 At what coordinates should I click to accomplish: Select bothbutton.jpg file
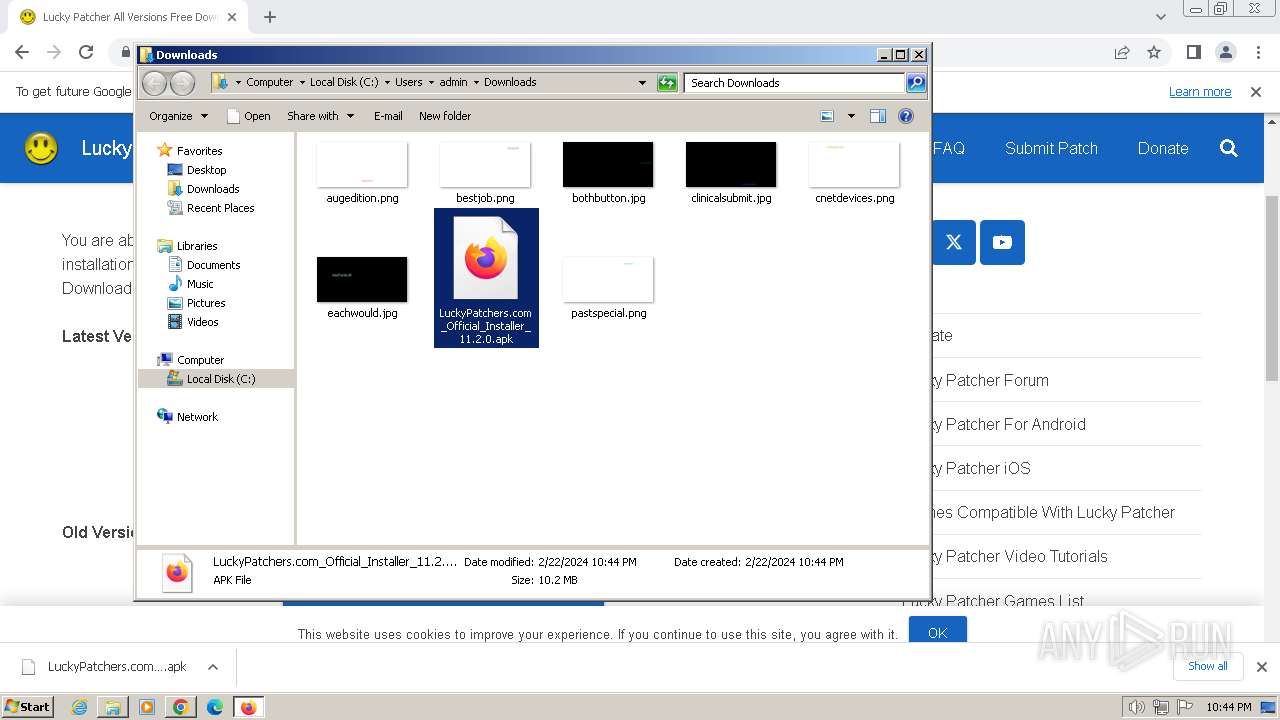(x=608, y=174)
